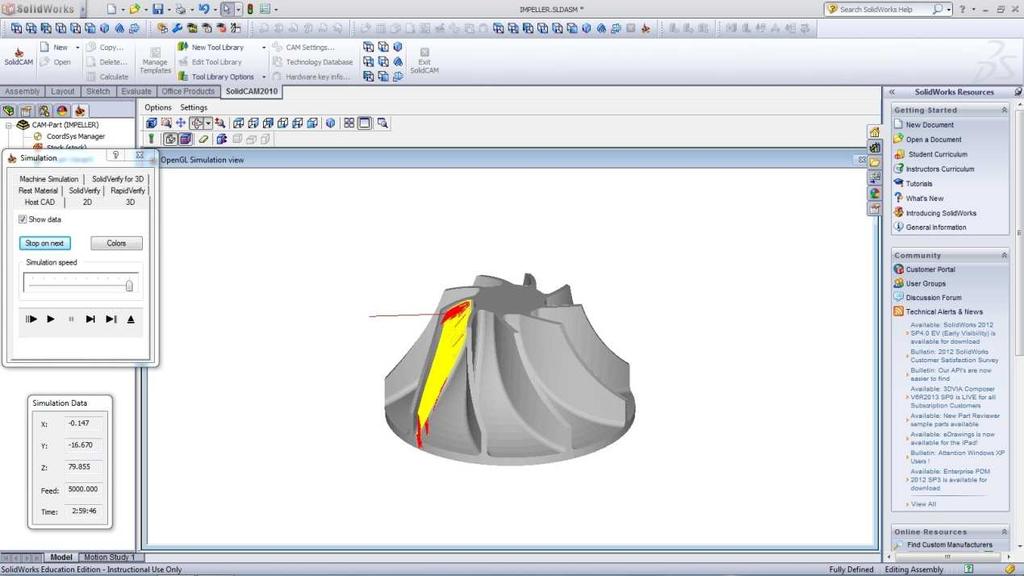Pause the simulation
The height and width of the screenshot is (576, 1024).
(71, 319)
